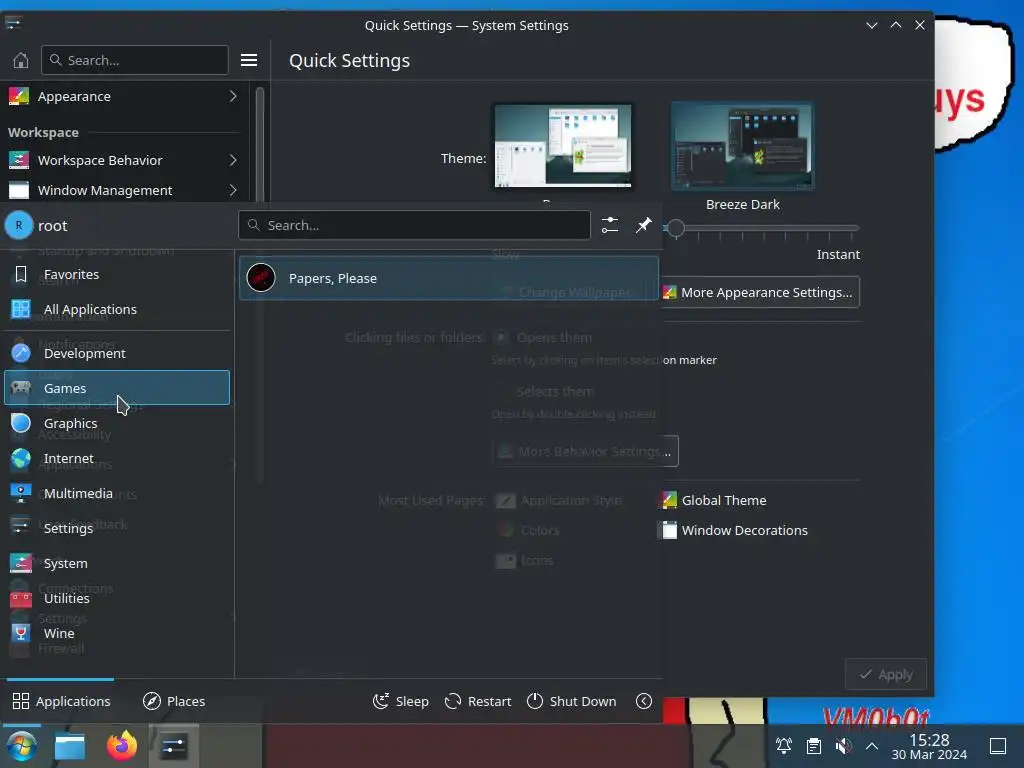Viewport: 1024px width, 768px height.
Task: Click the Multimedia monitor icon
Action: click(21, 493)
